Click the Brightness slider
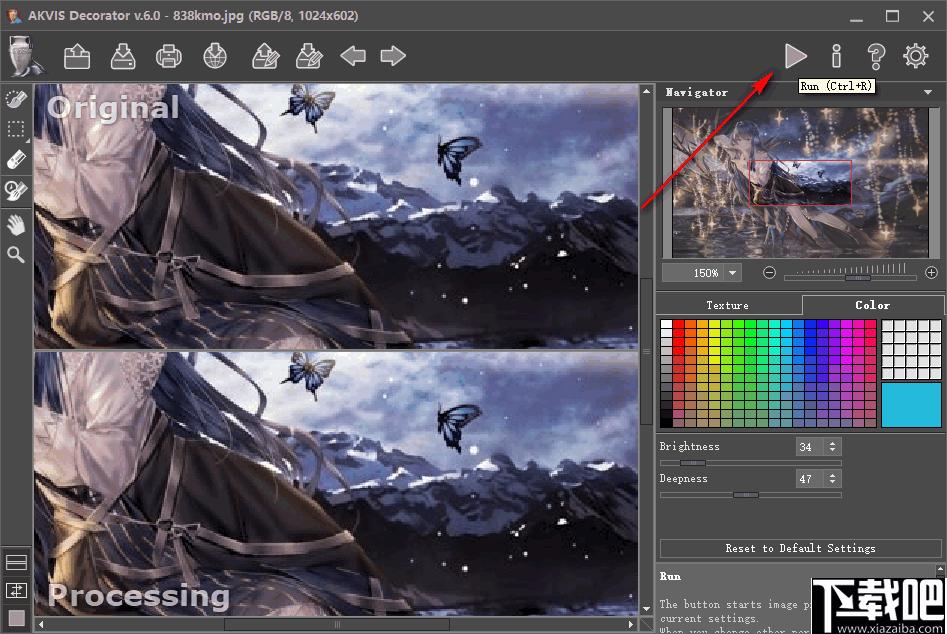This screenshot has height=634, width=947. coord(751,463)
